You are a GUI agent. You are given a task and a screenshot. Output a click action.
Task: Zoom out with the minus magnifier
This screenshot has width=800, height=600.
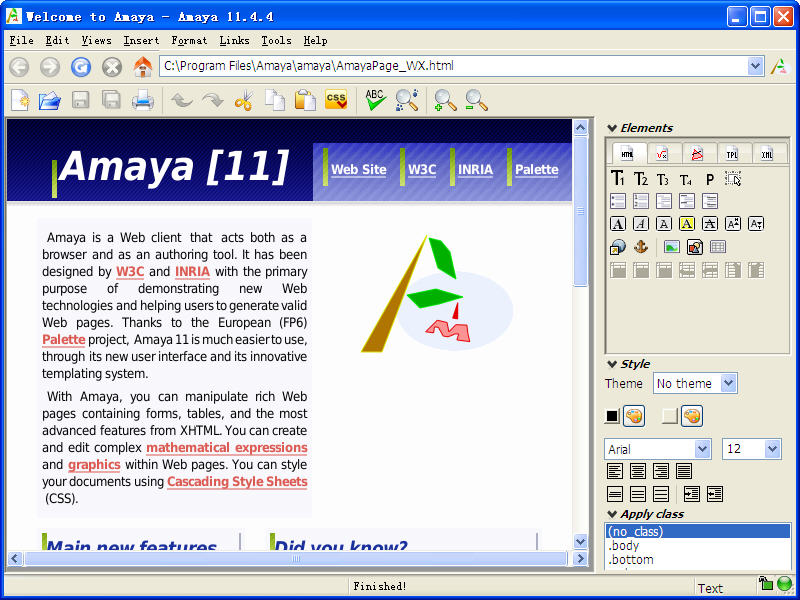tap(477, 100)
